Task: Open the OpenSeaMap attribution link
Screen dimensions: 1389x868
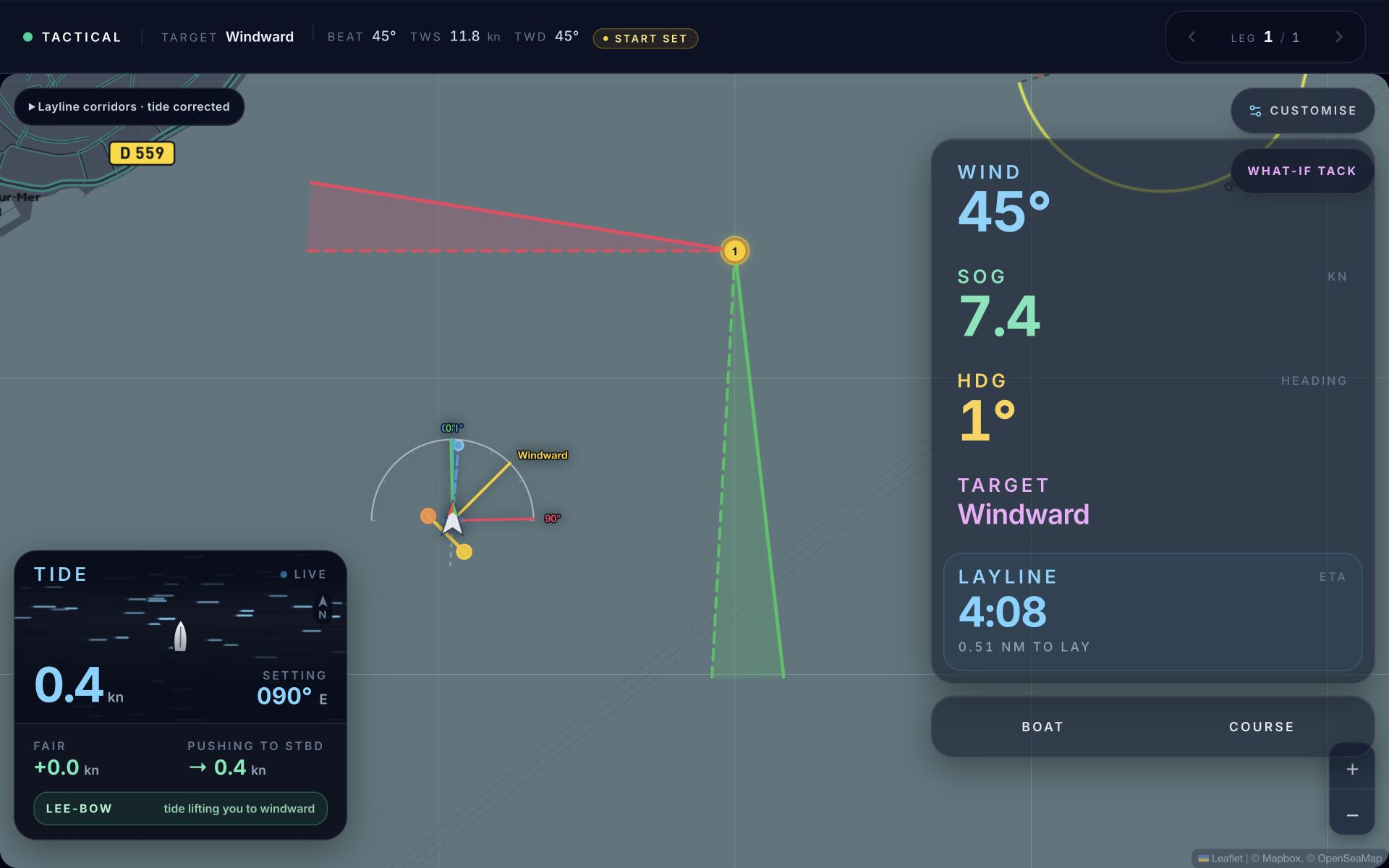Action: 1349,859
